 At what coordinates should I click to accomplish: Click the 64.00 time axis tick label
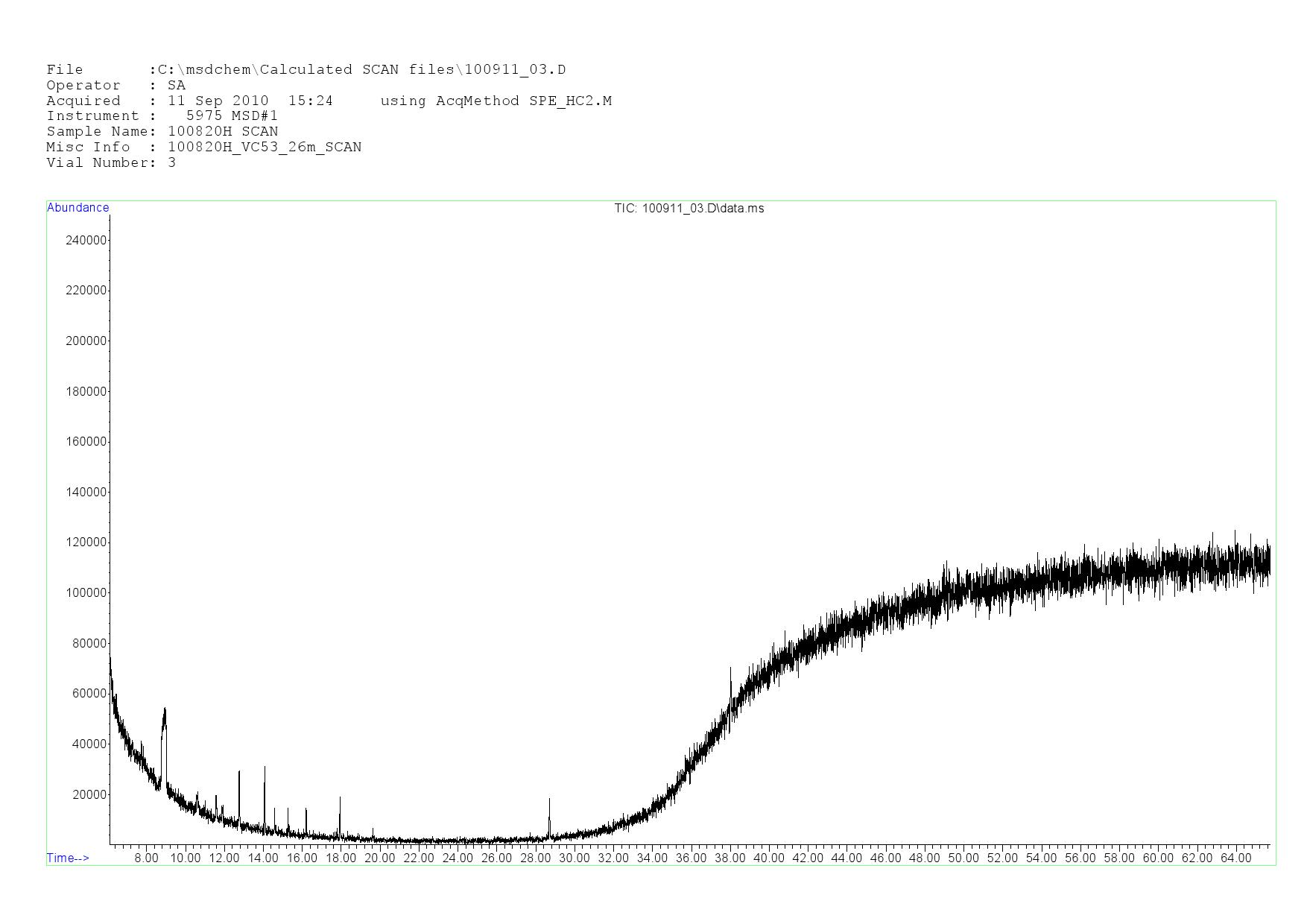click(1235, 858)
